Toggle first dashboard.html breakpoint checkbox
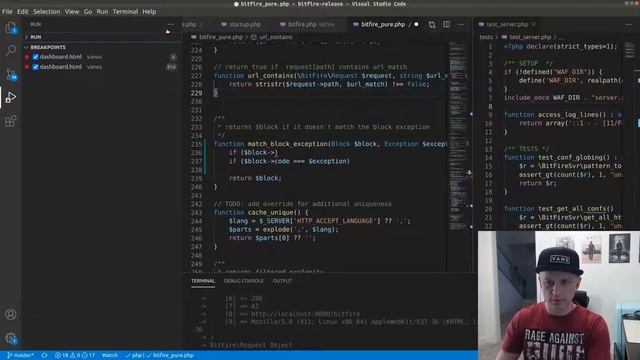Screen dimensions: 640x360 pyautogui.click(x=36, y=57)
